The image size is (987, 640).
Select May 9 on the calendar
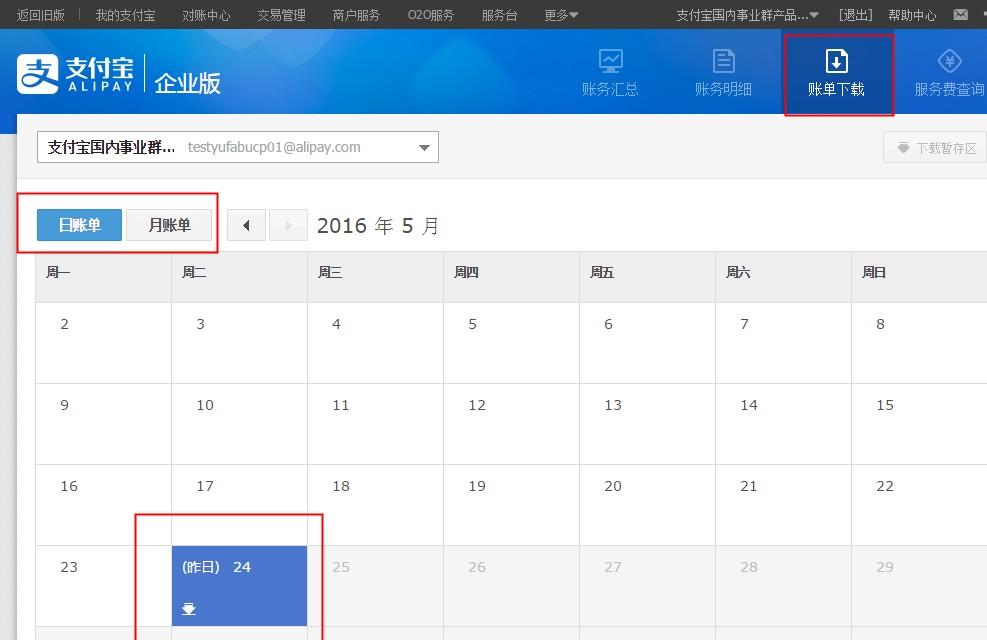[x=103, y=424]
